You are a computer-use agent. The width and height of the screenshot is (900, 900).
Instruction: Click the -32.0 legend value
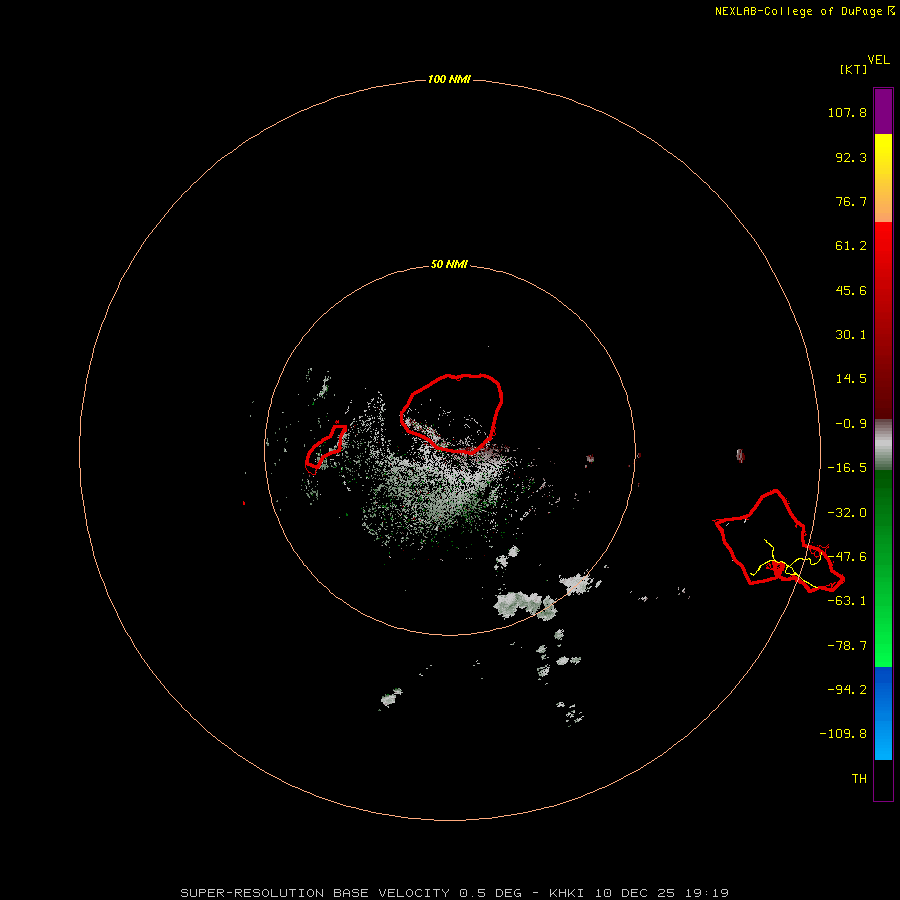pos(847,513)
